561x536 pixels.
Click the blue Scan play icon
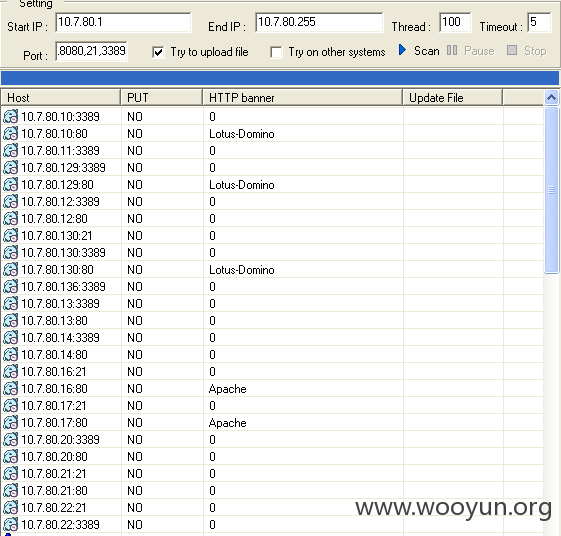click(x=402, y=50)
